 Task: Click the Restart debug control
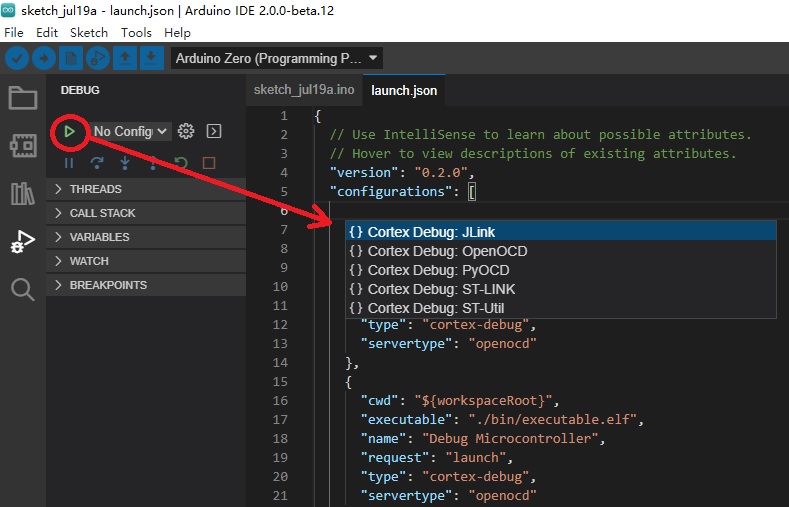(181, 163)
